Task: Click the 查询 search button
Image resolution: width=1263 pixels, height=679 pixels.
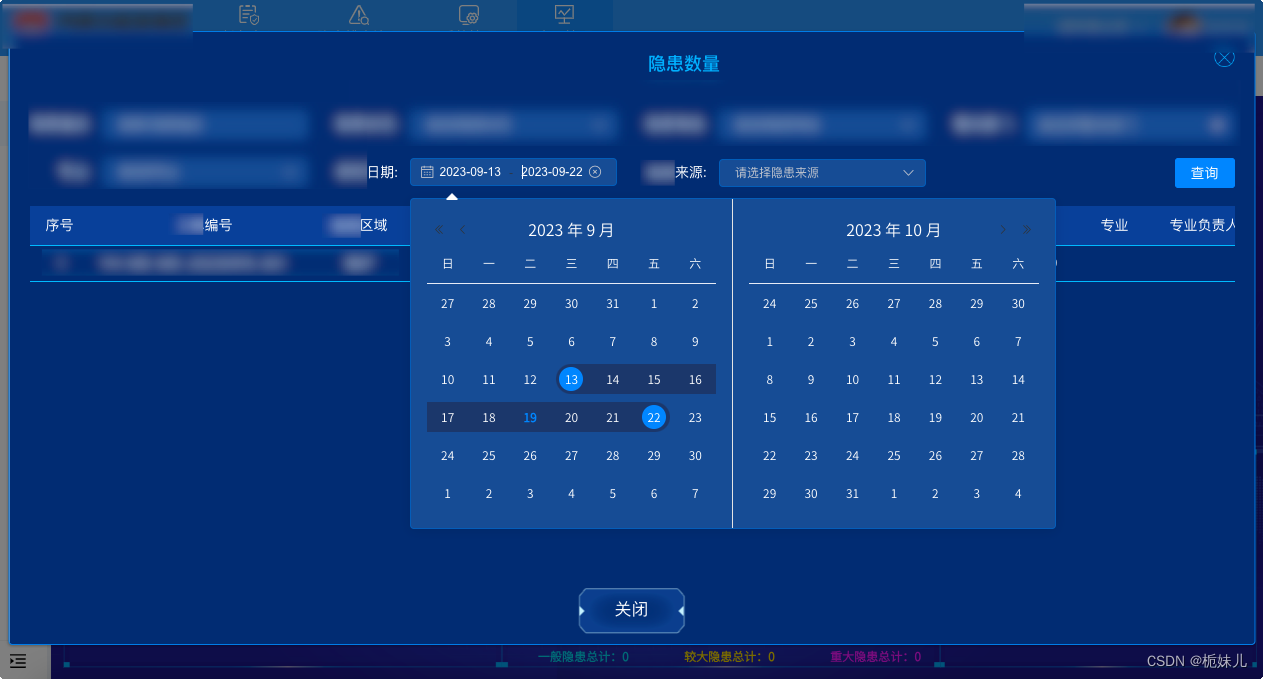Action: click(1204, 172)
